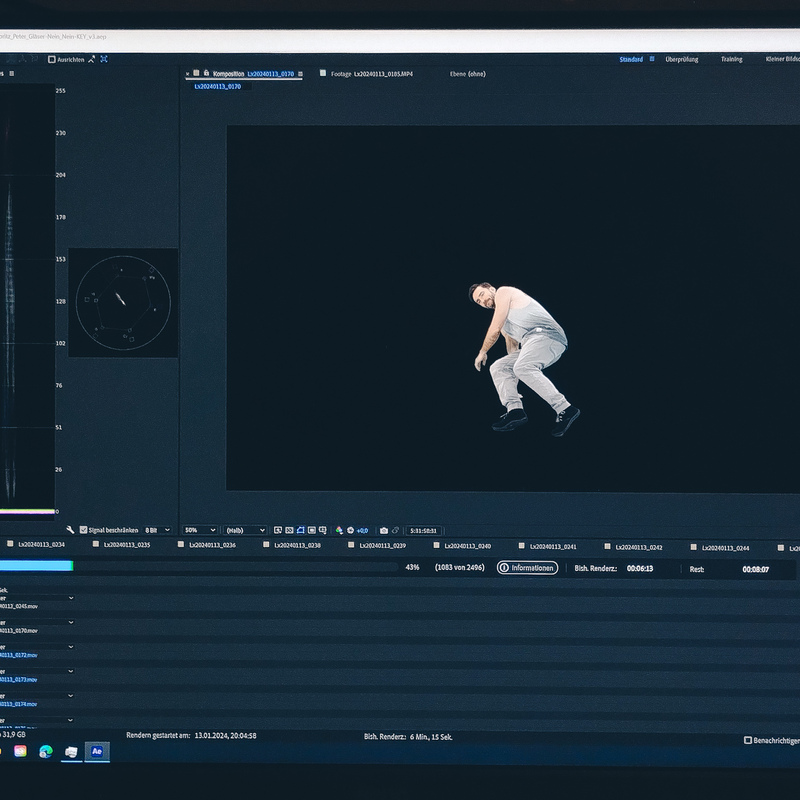The height and width of the screenshot is (800, 800).
Task: Click grid and guide options icon
Action: tap(322, 530)
